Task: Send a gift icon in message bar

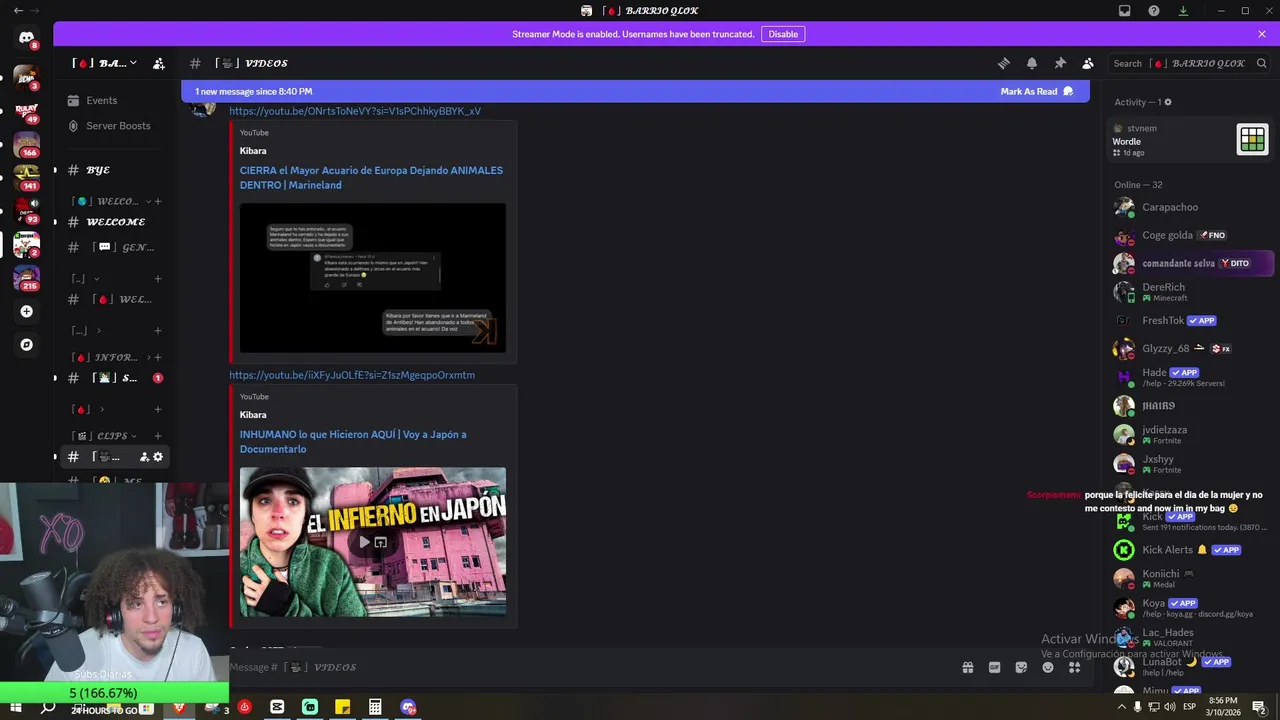Action: 968,667
